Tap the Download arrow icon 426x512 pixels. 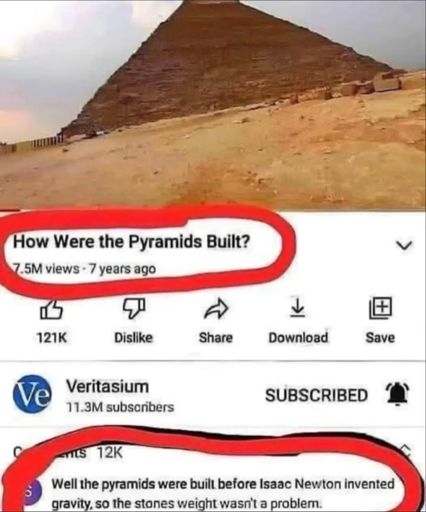pos(298,308)
